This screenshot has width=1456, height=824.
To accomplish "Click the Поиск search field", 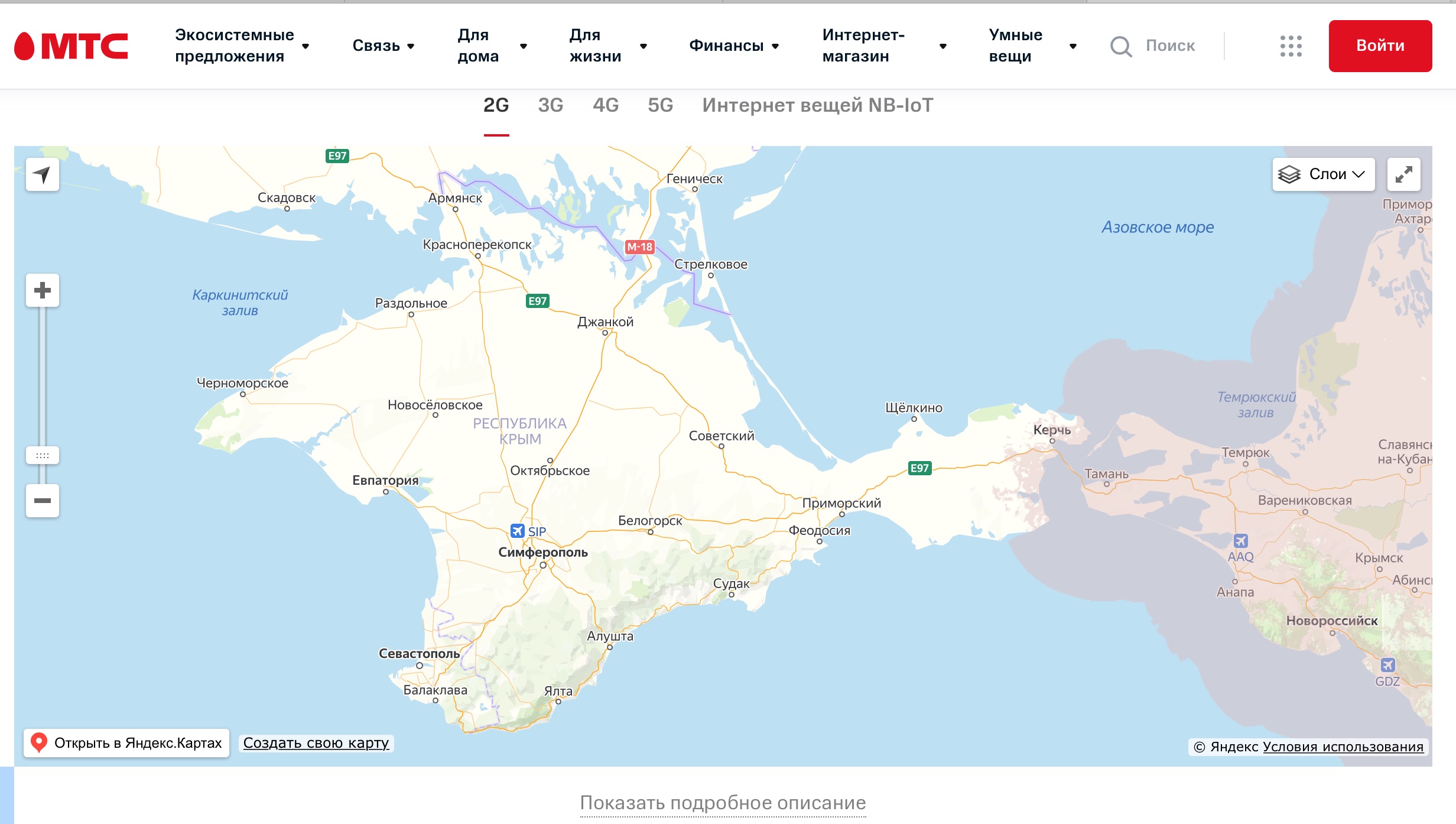I will click(x=1170, y=46).
